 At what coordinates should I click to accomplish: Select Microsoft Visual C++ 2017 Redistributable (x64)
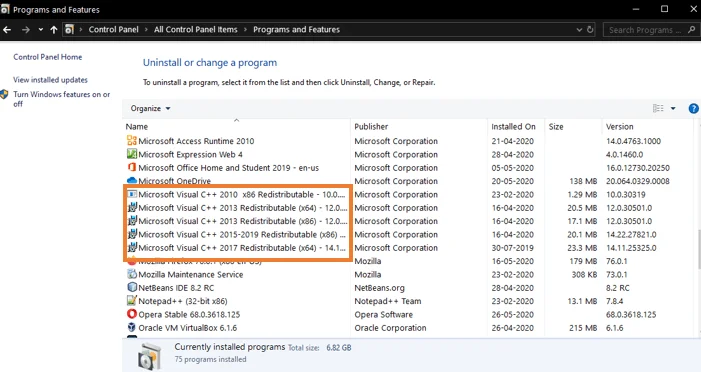pos(242,248)
